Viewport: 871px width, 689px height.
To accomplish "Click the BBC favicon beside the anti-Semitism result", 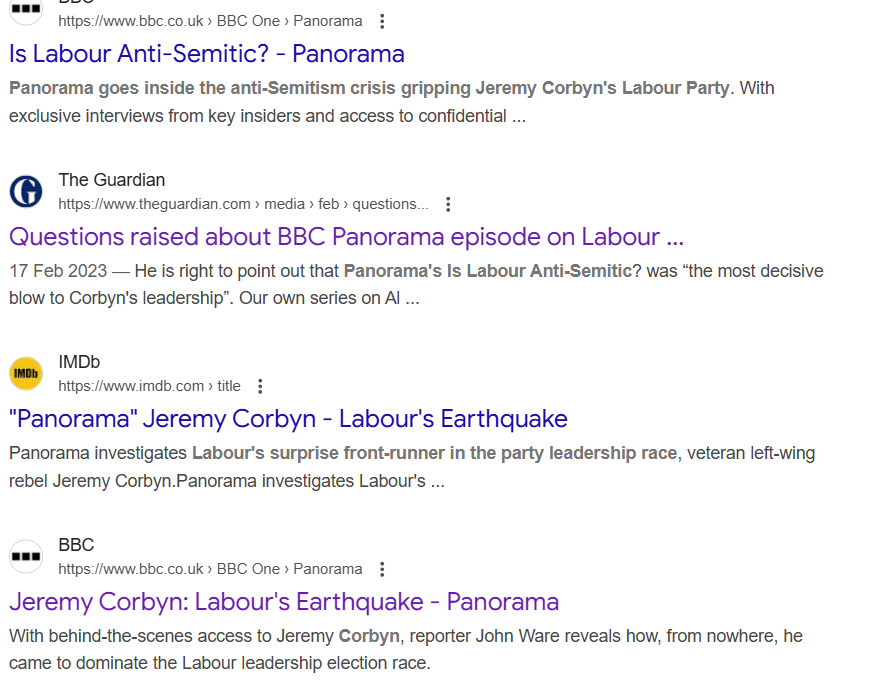I will pos(26,9).
